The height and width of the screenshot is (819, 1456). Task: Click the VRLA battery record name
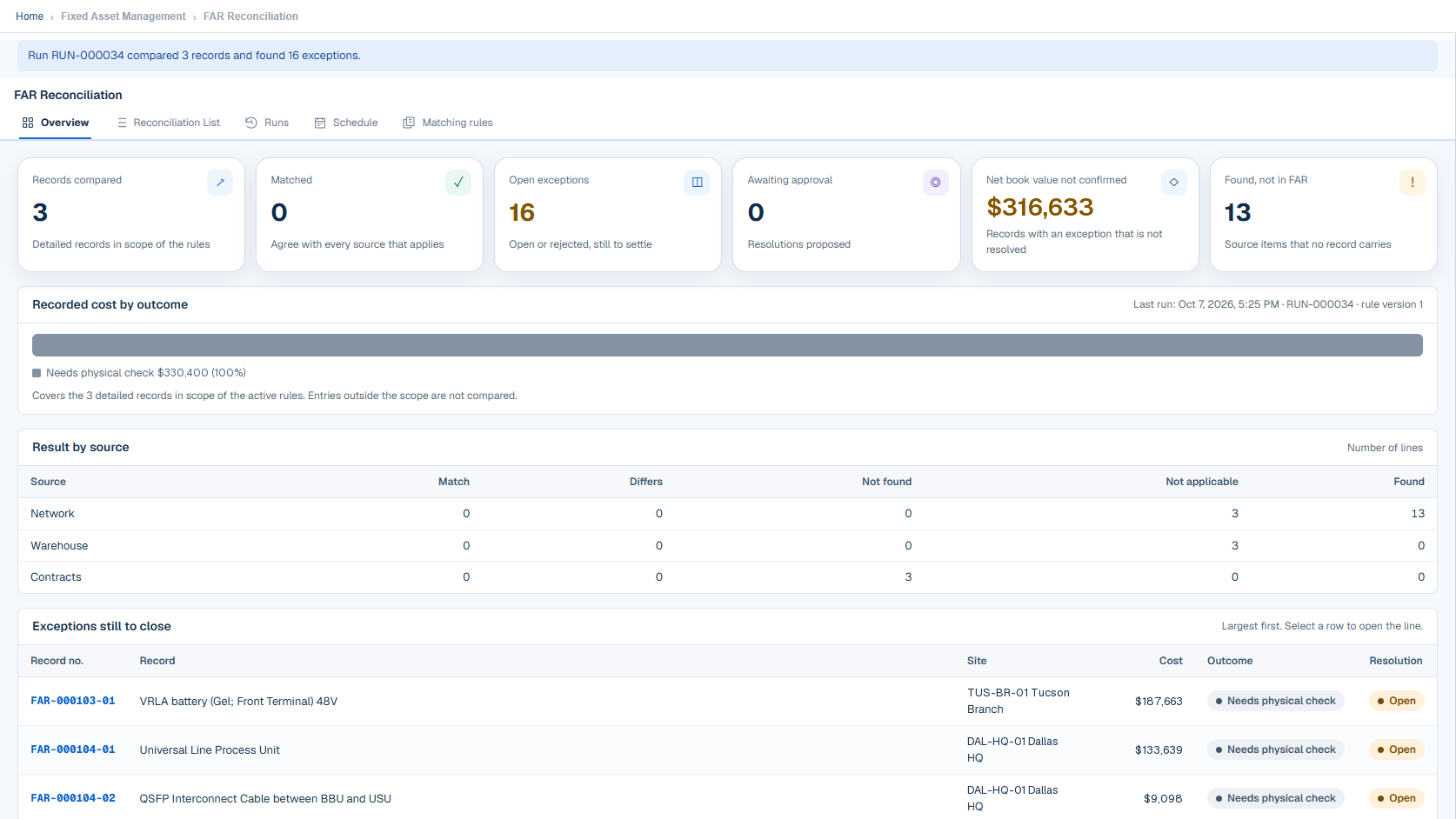[238, 702]
